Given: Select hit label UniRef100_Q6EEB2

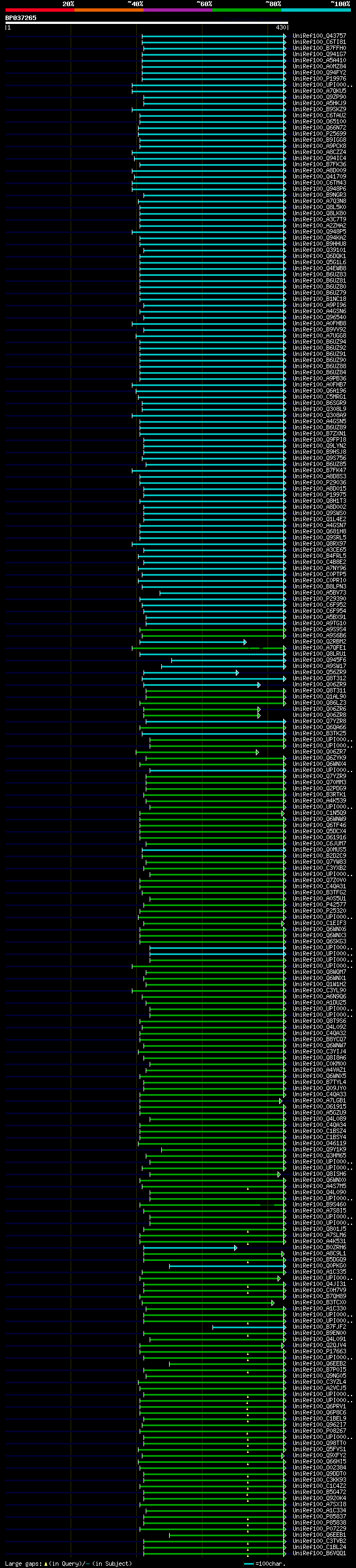Looking at the screenshot, I should click(x=319, y=1363).
